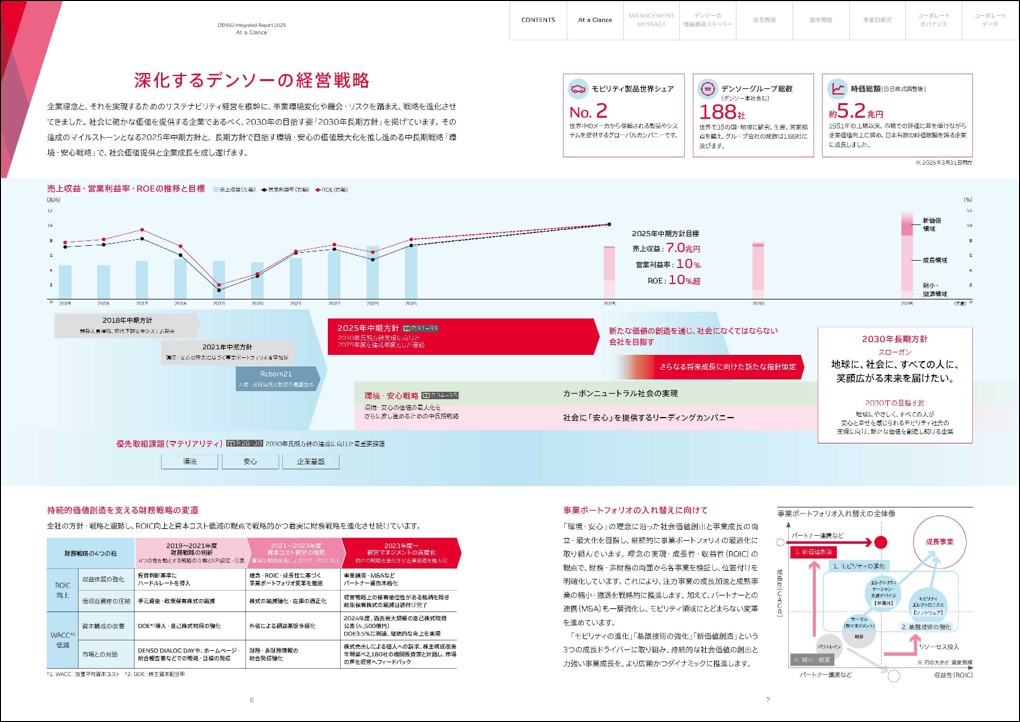
Task: Click the Denso group companies steering-wheel icon
Action: coord(707,88)
